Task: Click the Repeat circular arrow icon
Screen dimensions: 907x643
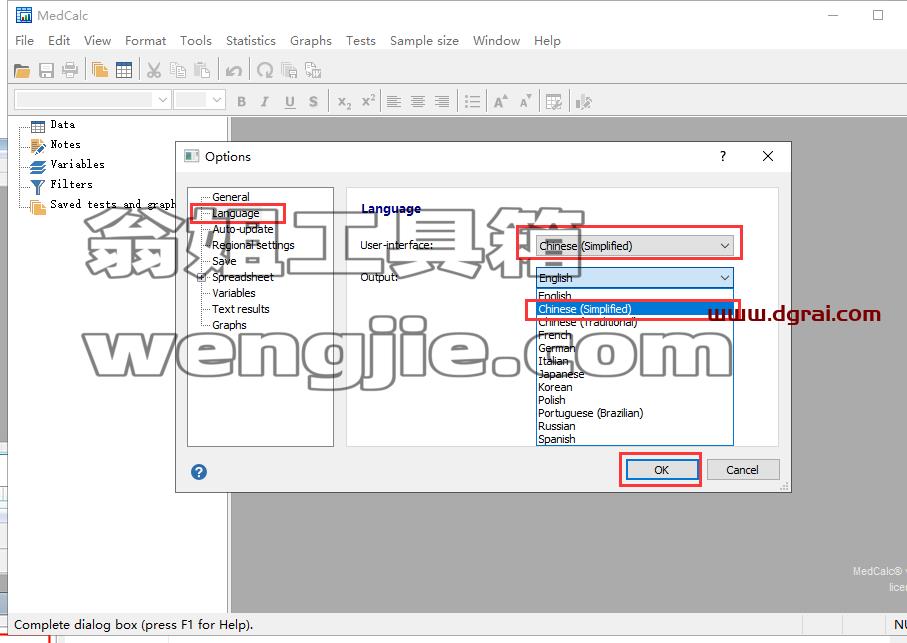Action: point(265,71)
